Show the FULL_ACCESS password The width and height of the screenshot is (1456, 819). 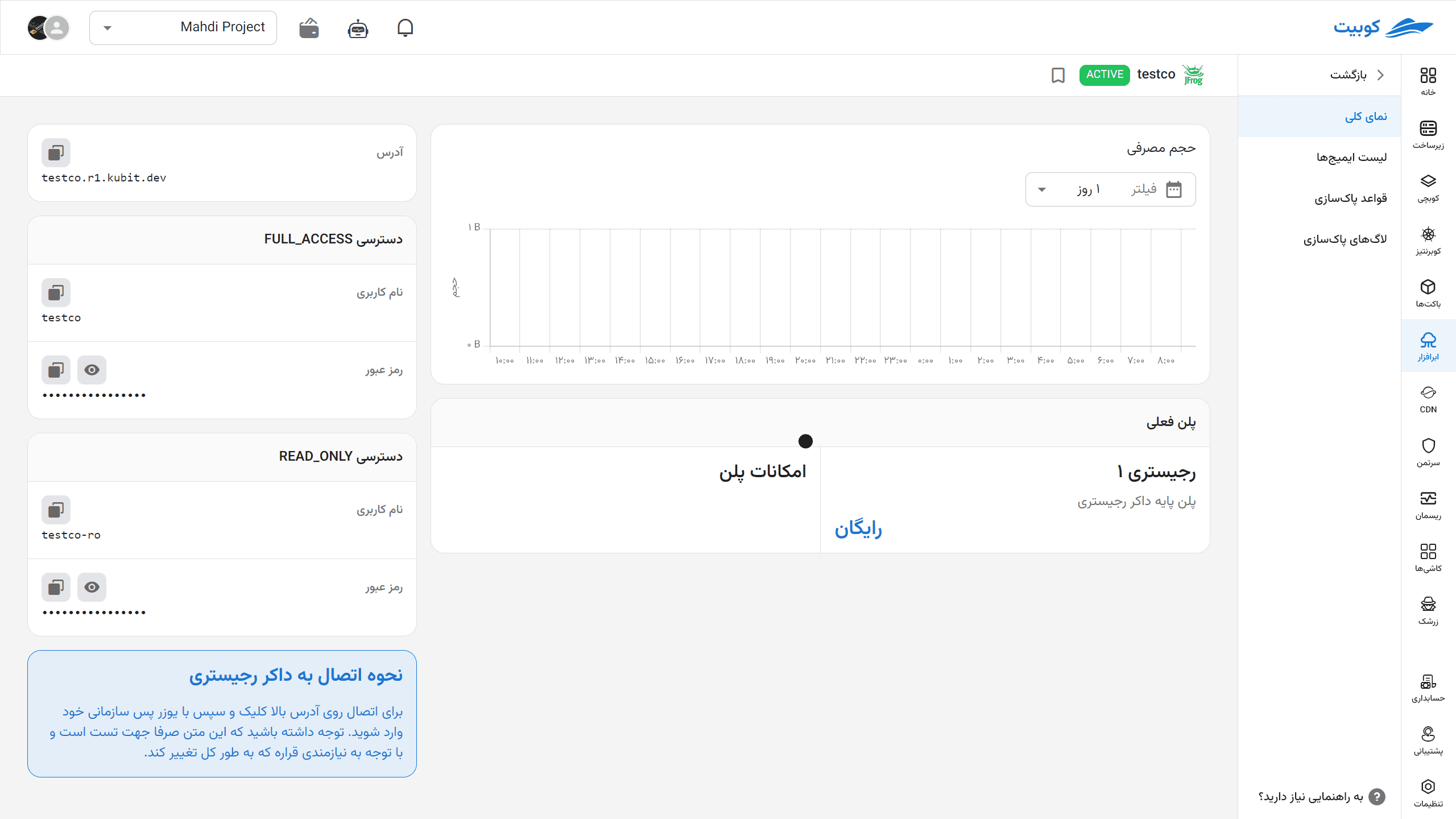point(92,370)
